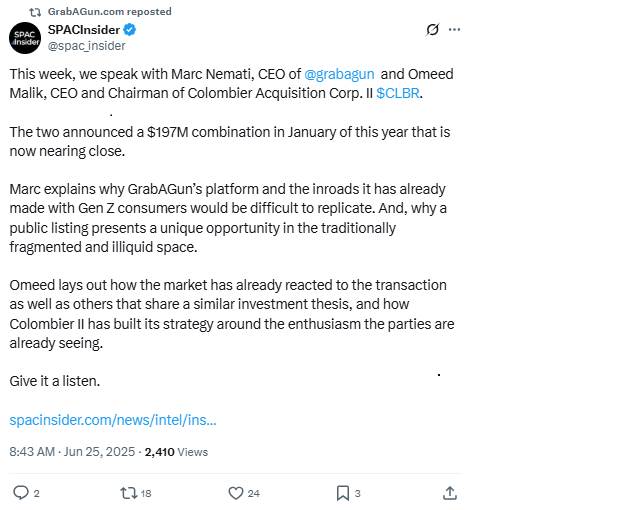Click the SPACInsider display name
The image size is (622, 510).
[x=83, y=30]
